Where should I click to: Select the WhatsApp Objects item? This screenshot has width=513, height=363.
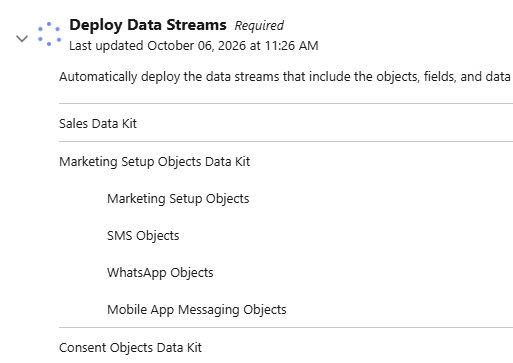coord(160,273)
